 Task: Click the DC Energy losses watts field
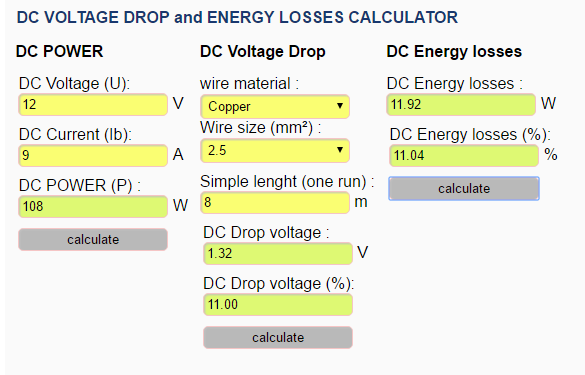461,104
